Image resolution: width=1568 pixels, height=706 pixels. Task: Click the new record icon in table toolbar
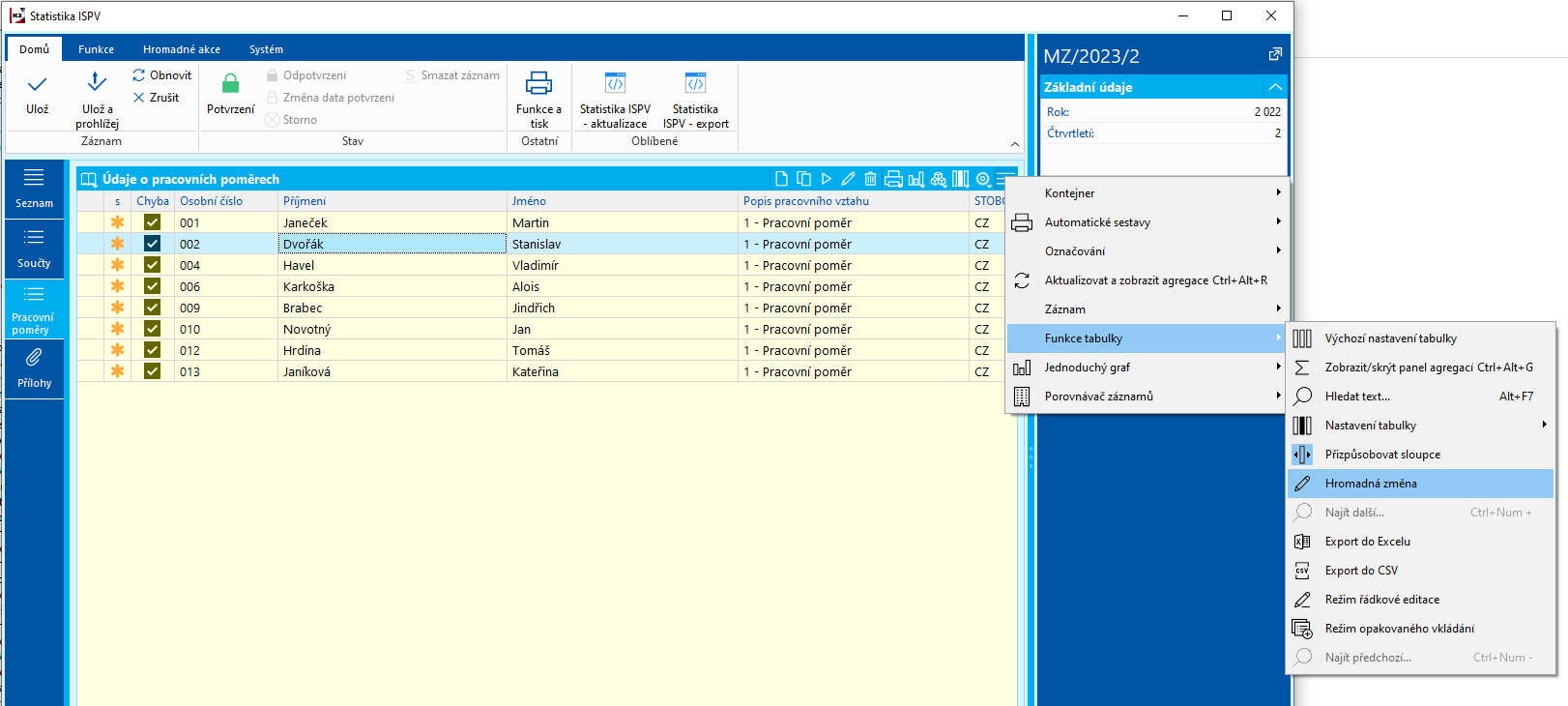[x=781, y=179]
